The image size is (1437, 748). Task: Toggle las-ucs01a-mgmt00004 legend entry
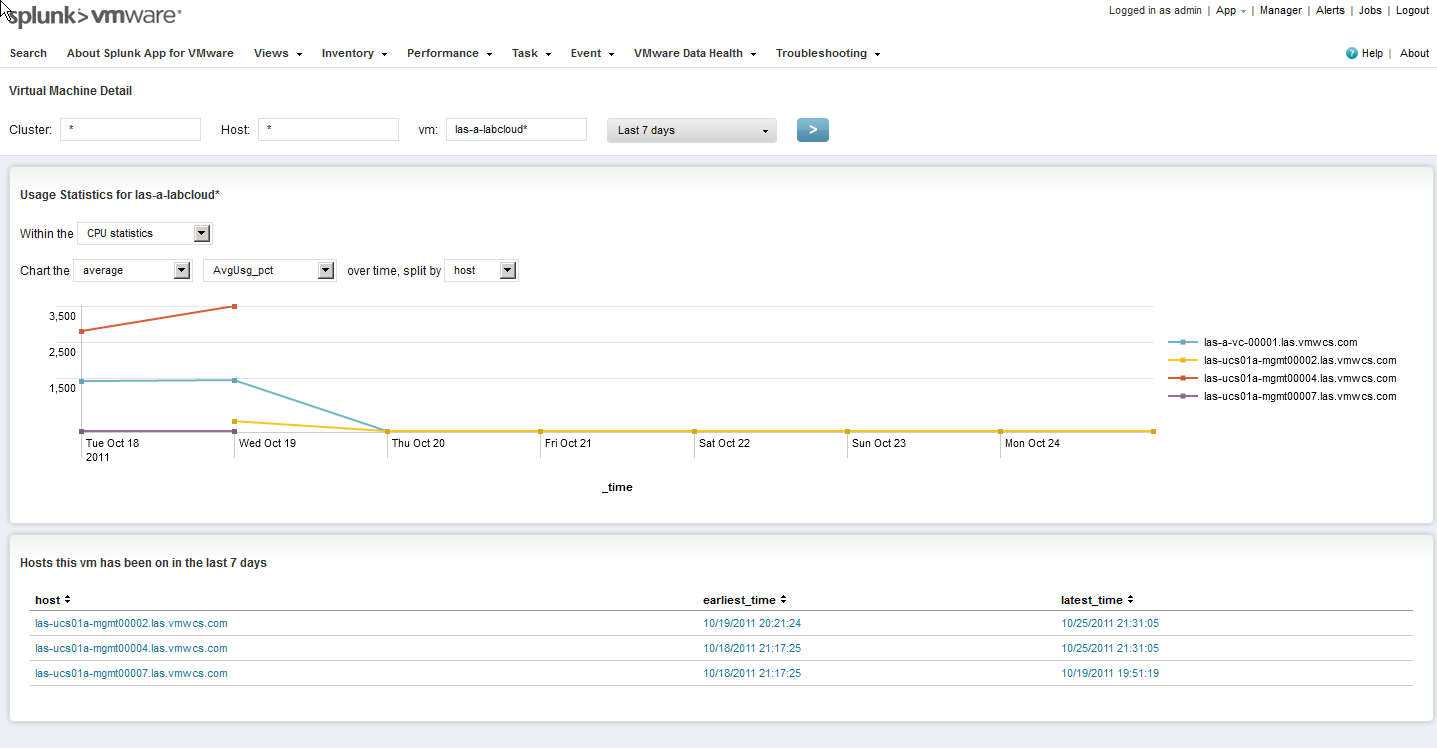pos(1282,378)
